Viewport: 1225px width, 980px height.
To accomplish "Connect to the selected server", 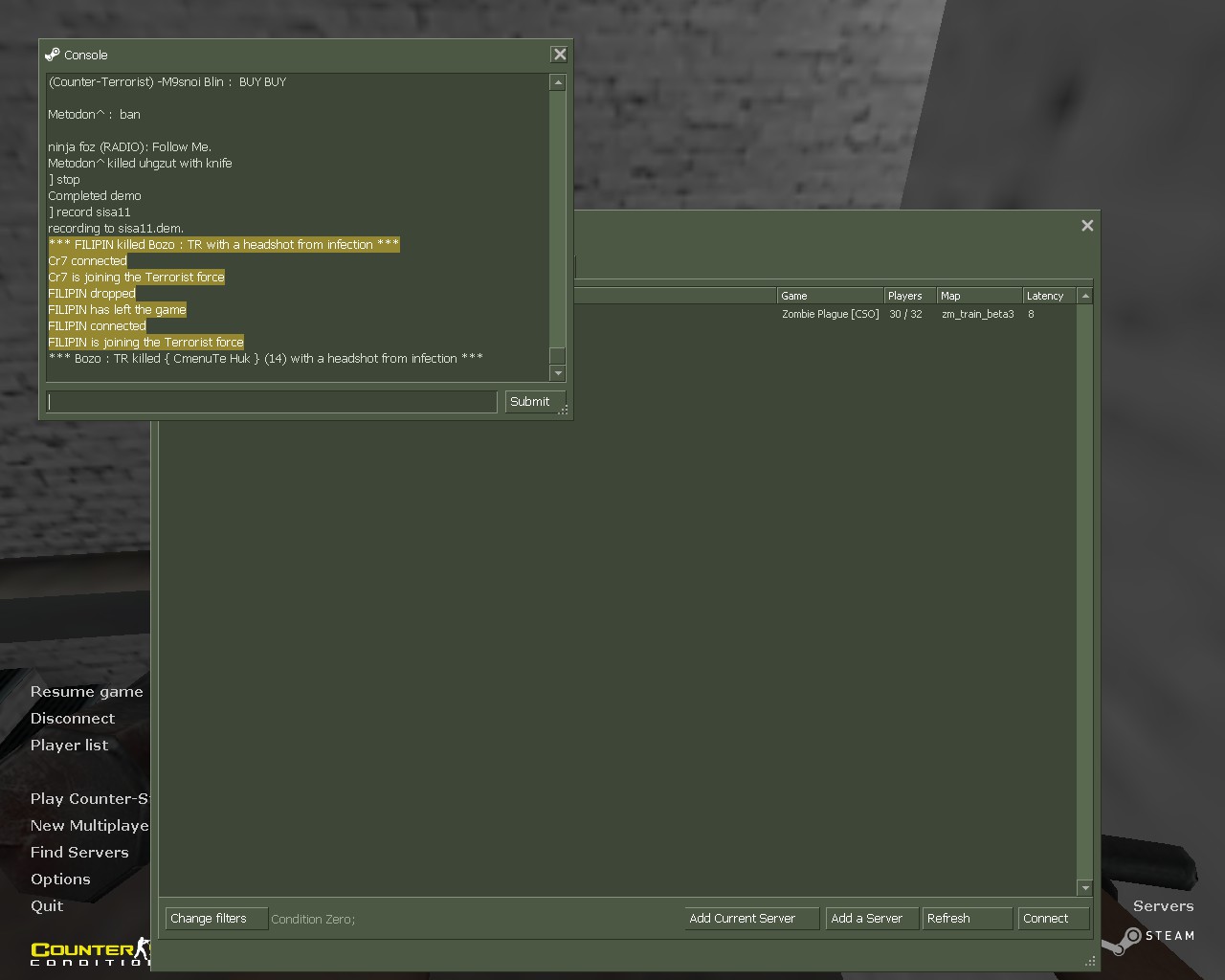I will (1053, 919).
